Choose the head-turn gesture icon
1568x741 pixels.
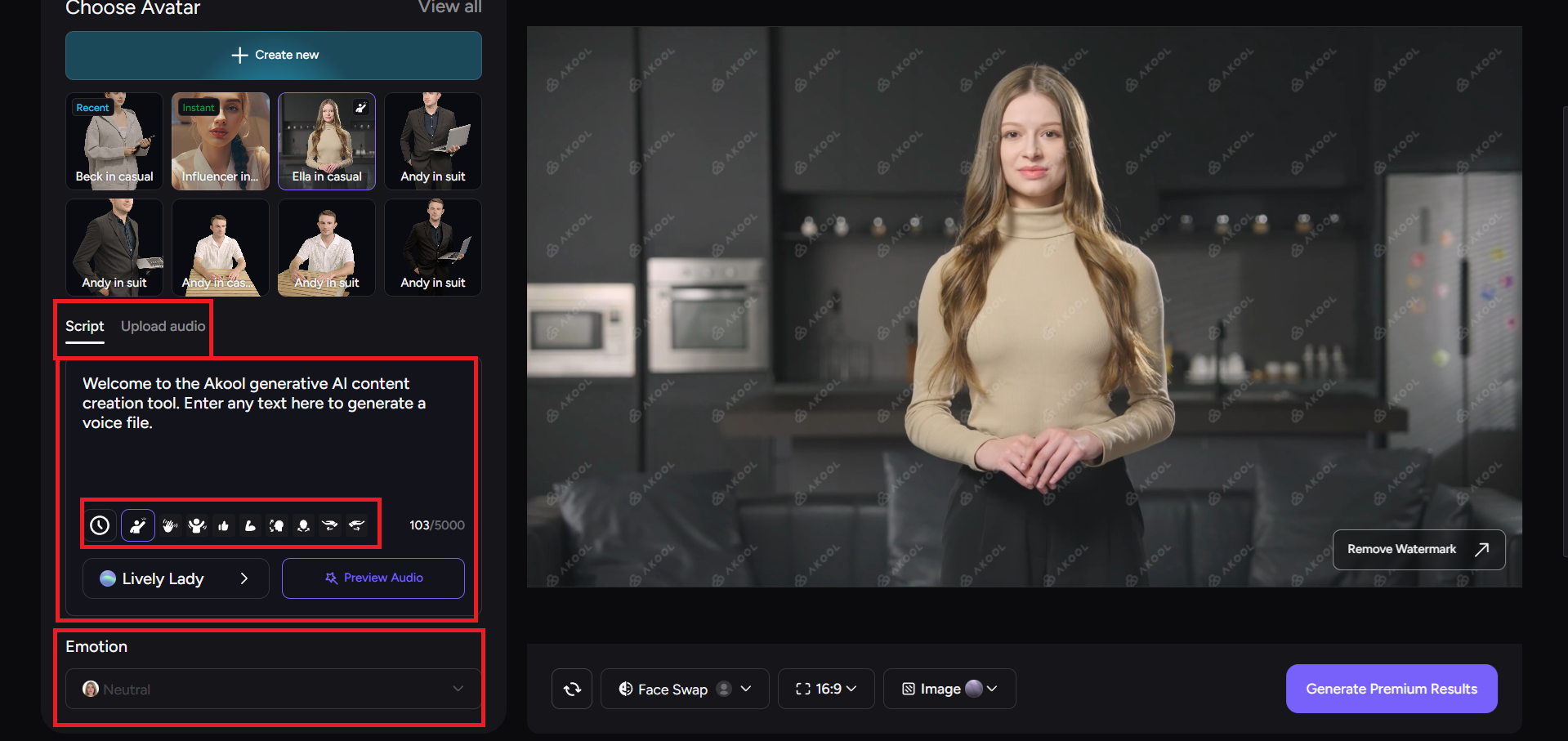277,525
